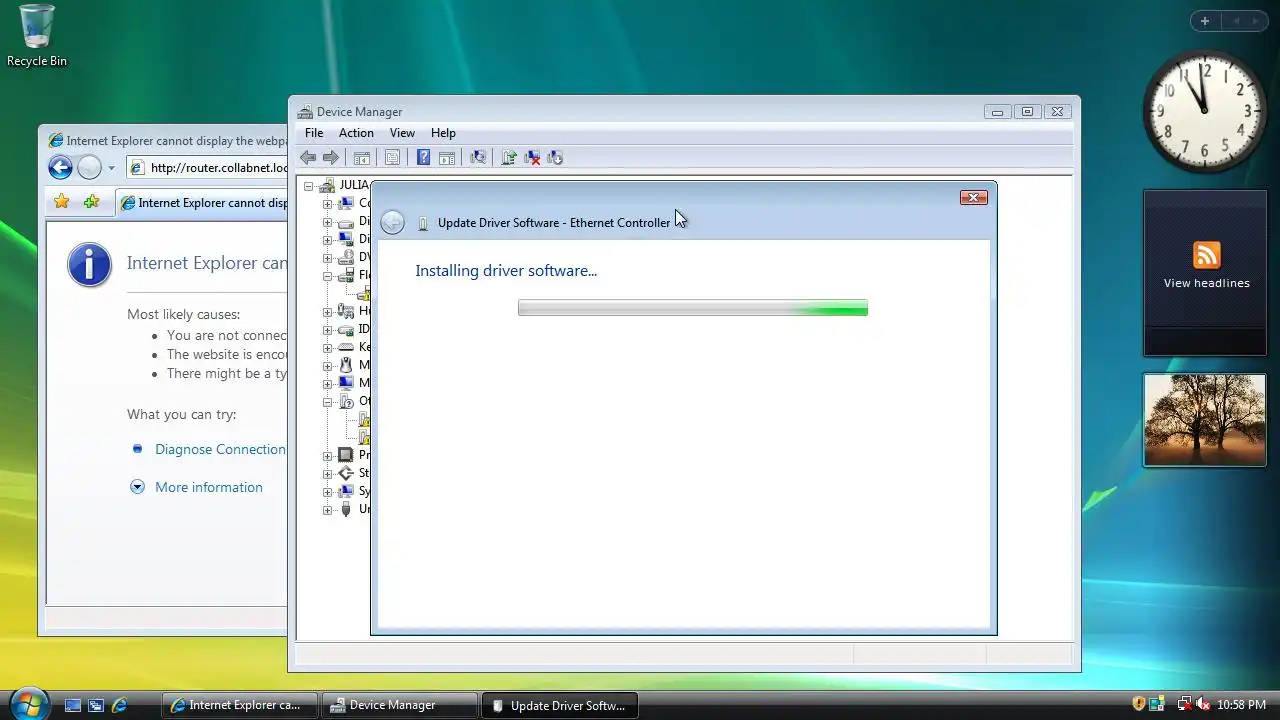Click the muted volume tray icon
This screenshot has height=720, width=1280.
(1203, 705)
